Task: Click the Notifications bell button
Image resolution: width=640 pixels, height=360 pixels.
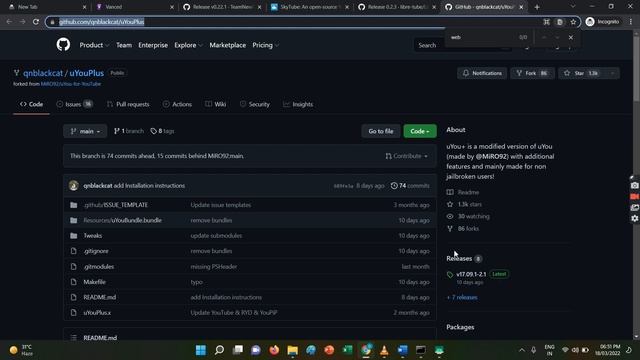Action: point(482,73)
